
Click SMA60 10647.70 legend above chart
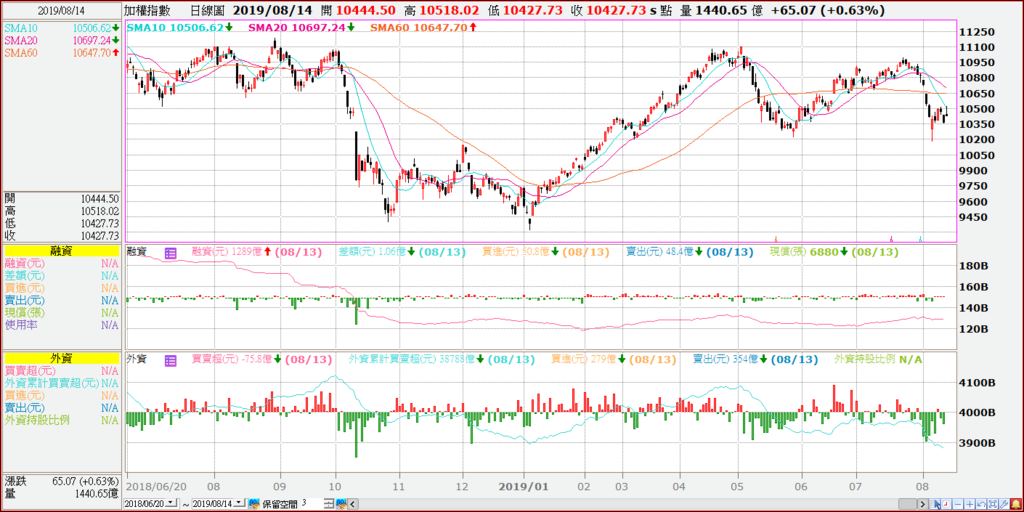[x=423, y=27]
